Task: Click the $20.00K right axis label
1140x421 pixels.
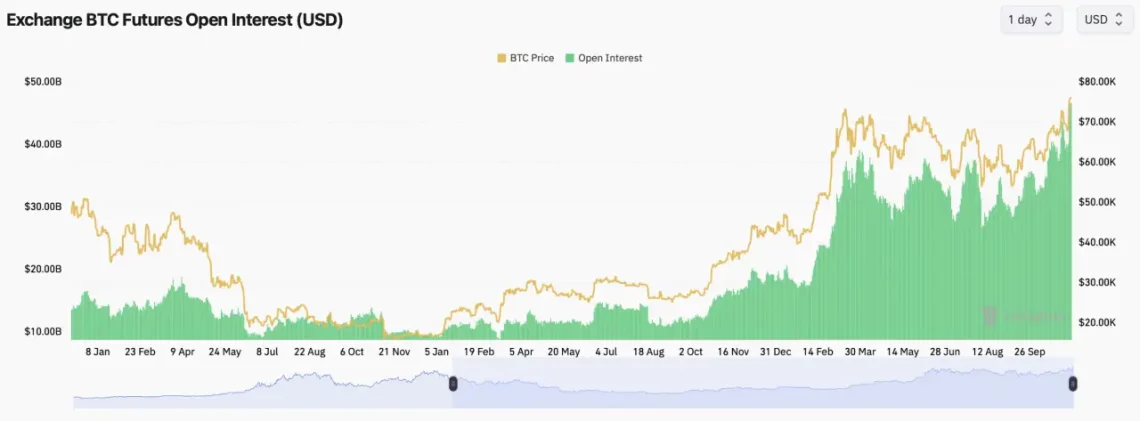Action: coord(1097,322)
